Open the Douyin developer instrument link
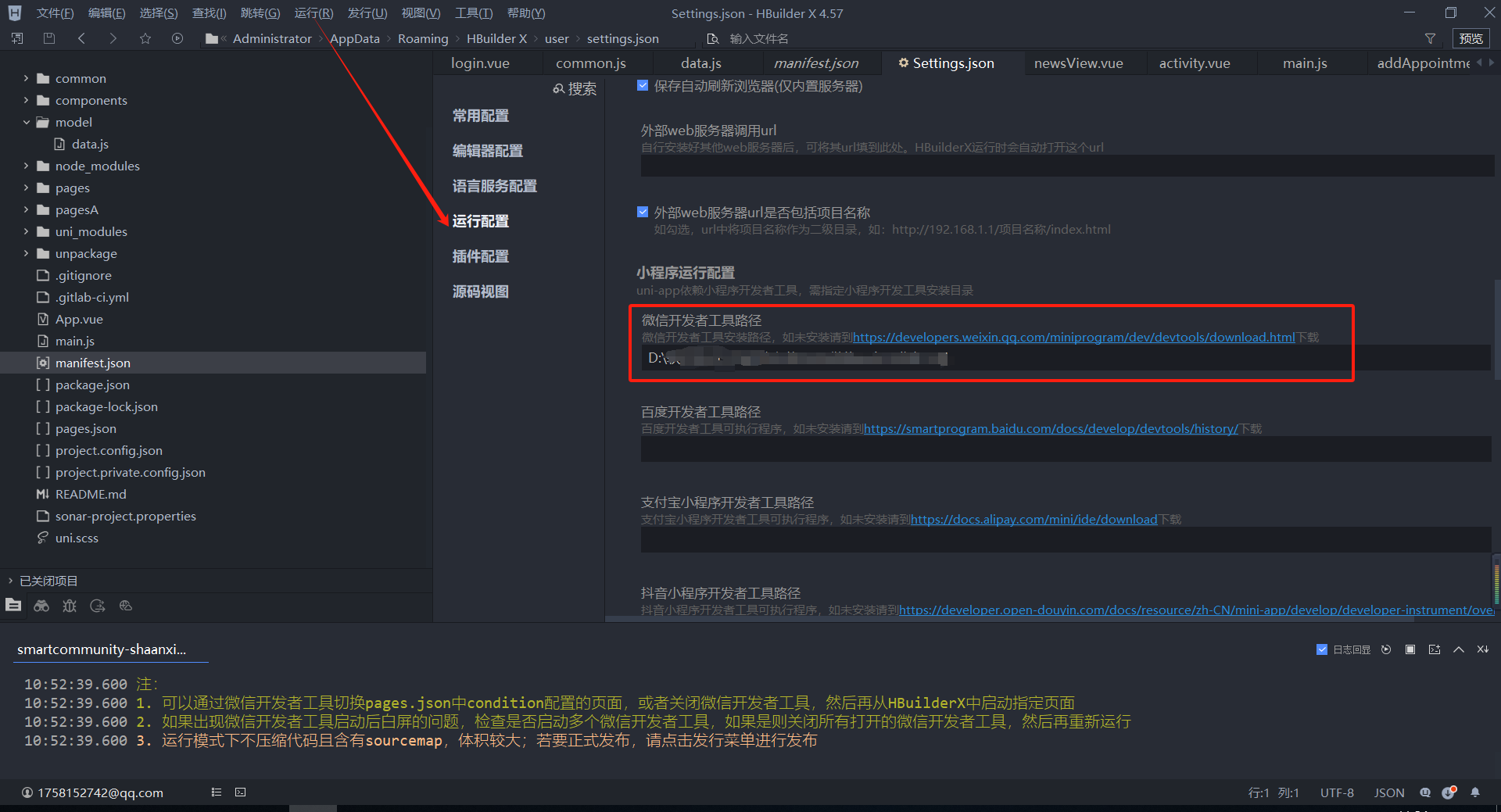This screenshot has height=812, width=1501. 1196,610
